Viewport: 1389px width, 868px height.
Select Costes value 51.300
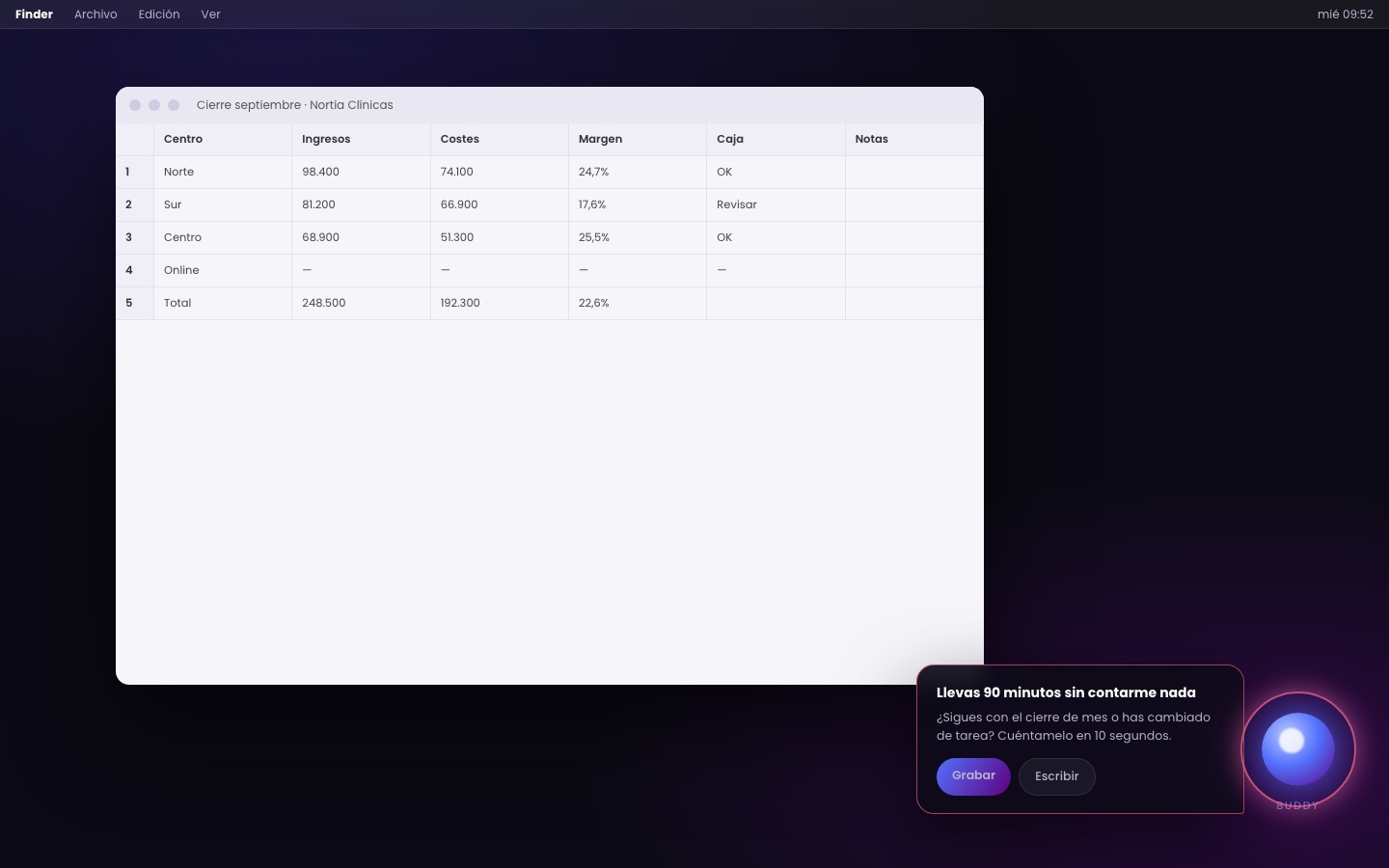[500, 237]
